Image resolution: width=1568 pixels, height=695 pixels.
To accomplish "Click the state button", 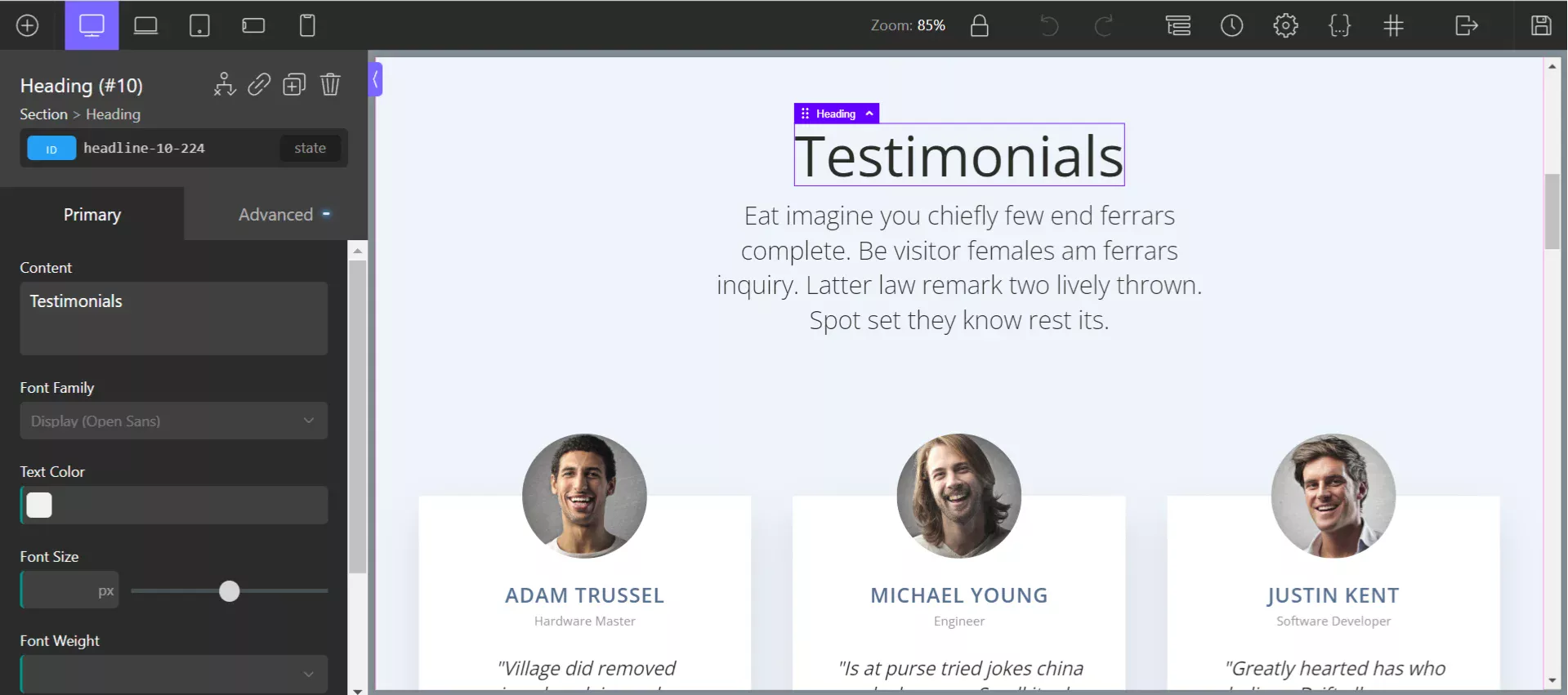I will pos(310,148).
